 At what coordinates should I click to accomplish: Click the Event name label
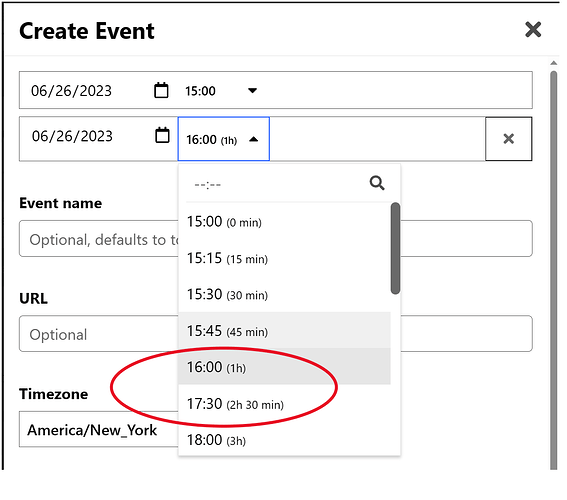pos(60,203)
